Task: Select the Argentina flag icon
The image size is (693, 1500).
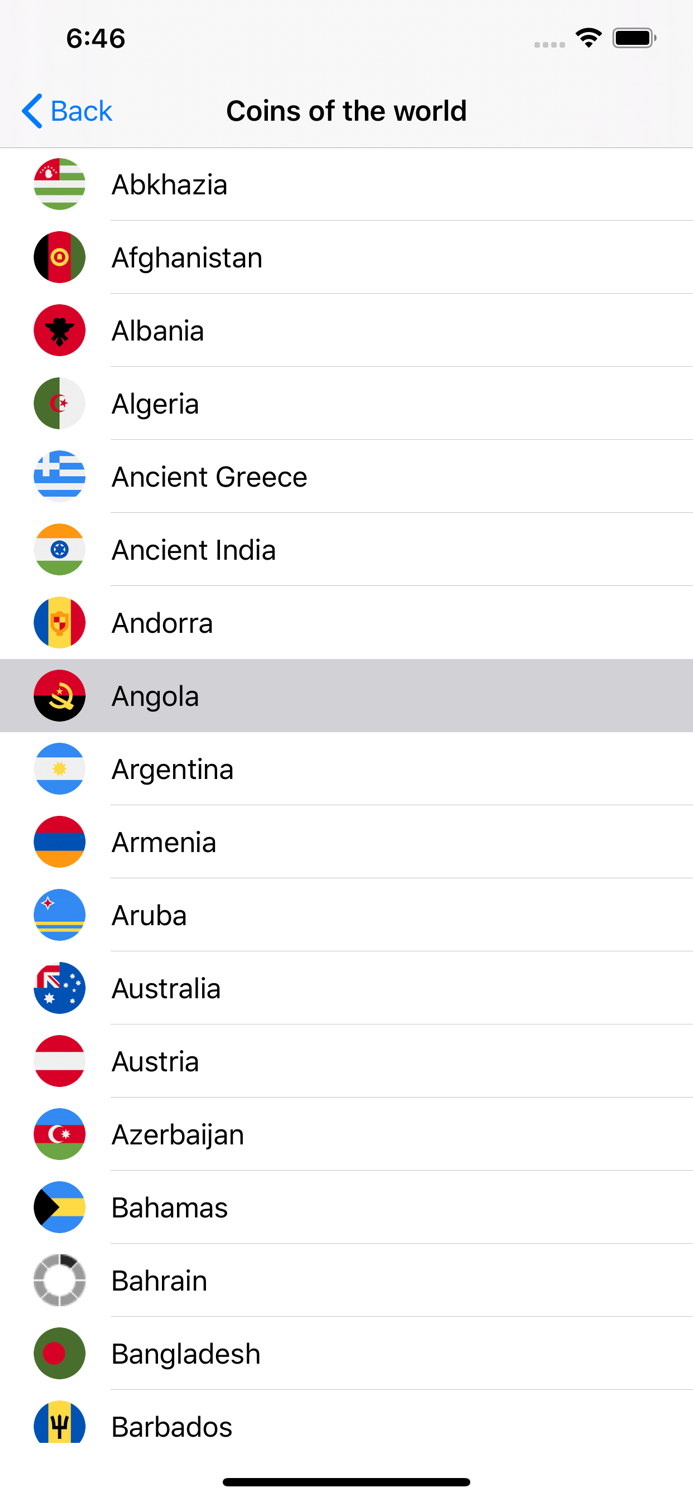Action: pyautogui.click(x=59, y=768)
